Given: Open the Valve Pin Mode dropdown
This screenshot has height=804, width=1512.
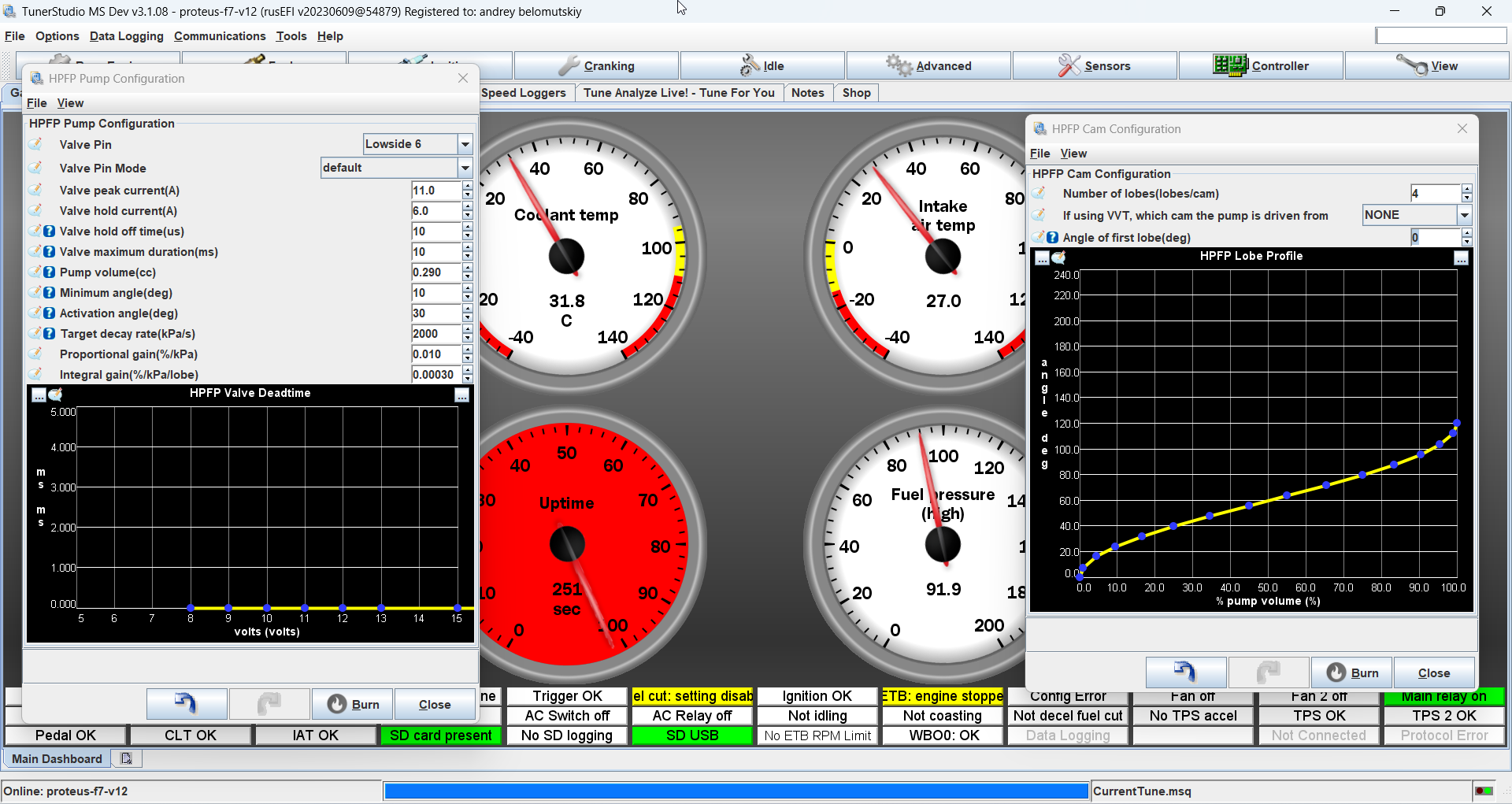Looking at the screenshot, I should [x=465, y=168].
